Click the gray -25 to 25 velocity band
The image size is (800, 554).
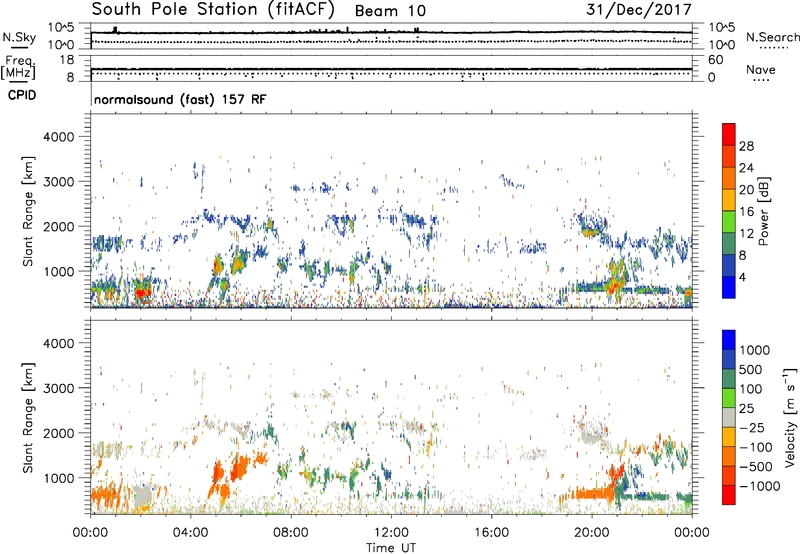point(729,417)
